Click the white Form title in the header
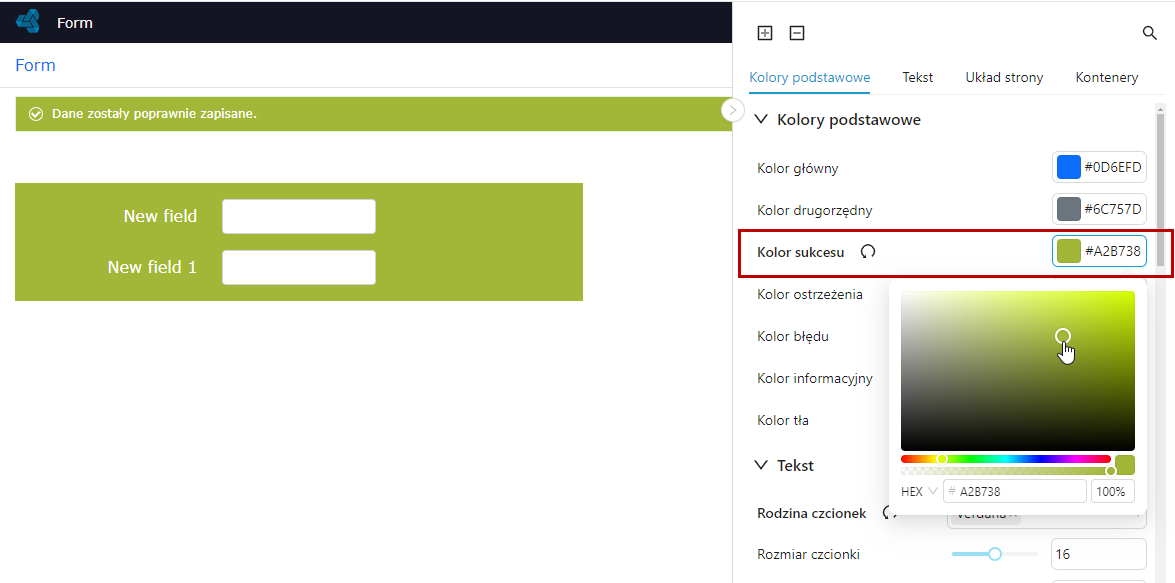The image size is (1175, 583). coord(75,23)
